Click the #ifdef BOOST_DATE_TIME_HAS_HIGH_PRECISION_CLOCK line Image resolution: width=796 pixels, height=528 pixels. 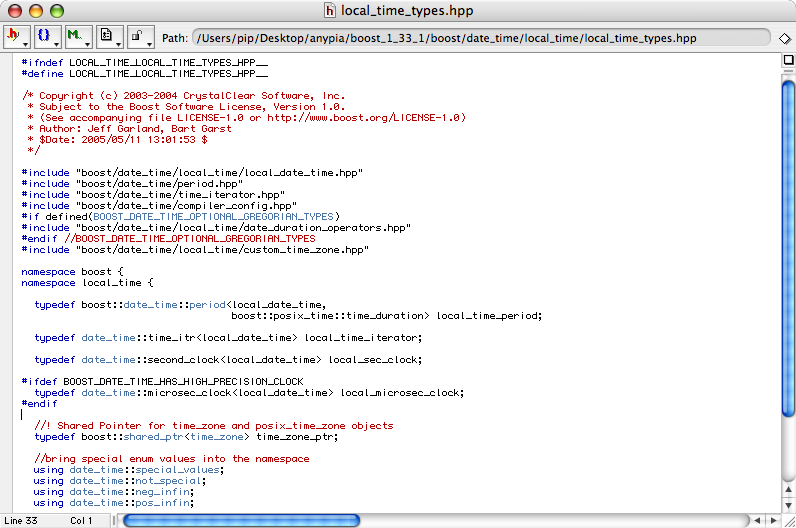click(x=162, y=382)
